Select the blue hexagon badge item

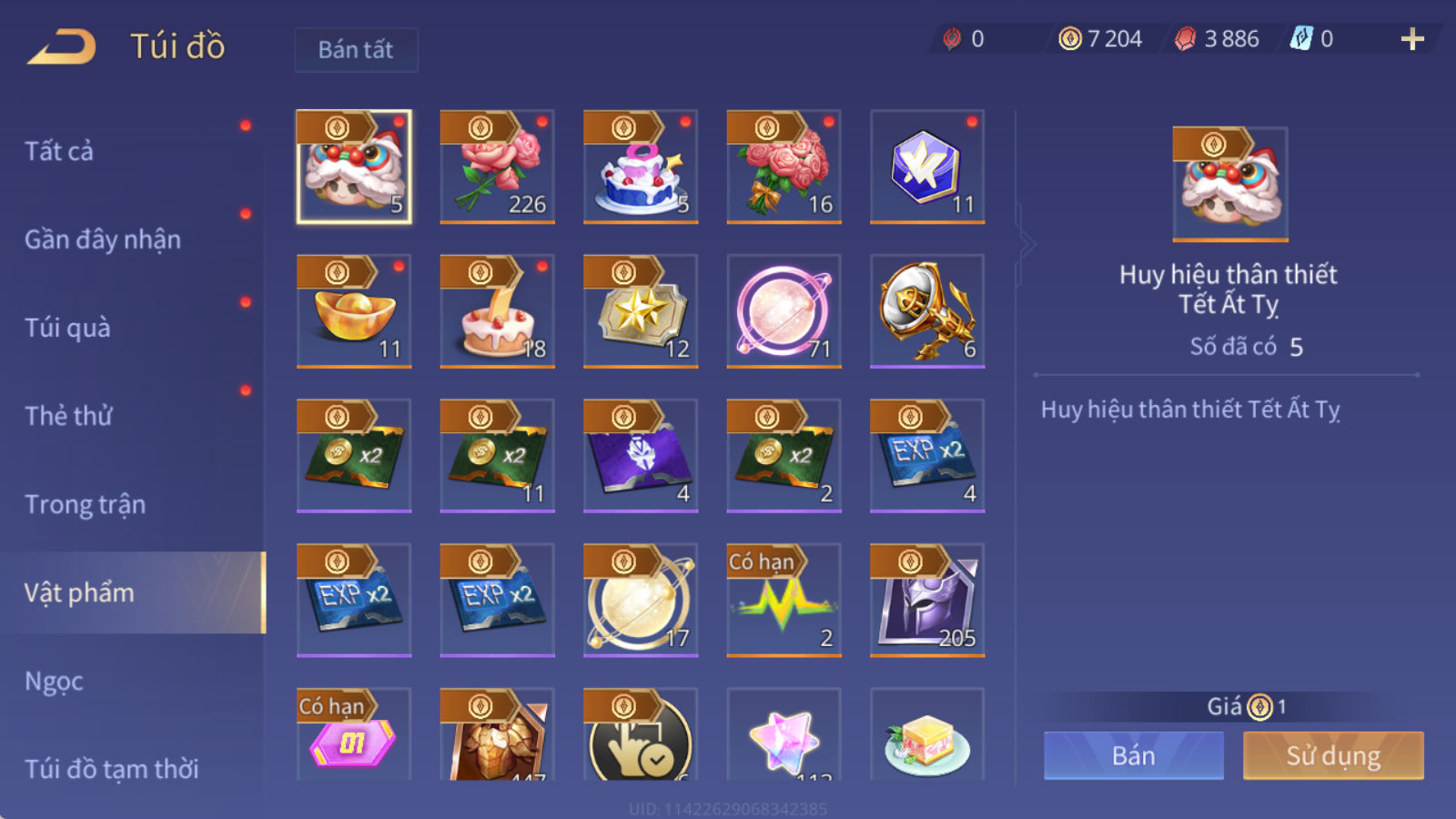pos(927,167)
